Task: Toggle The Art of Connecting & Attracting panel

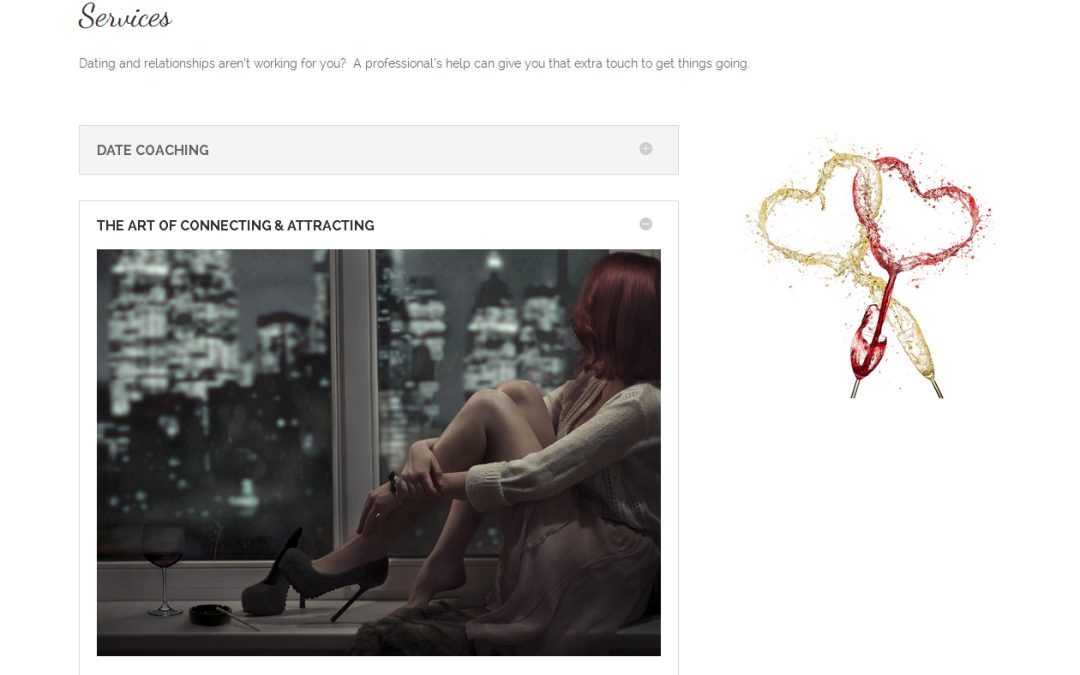Action: [379, 225]
